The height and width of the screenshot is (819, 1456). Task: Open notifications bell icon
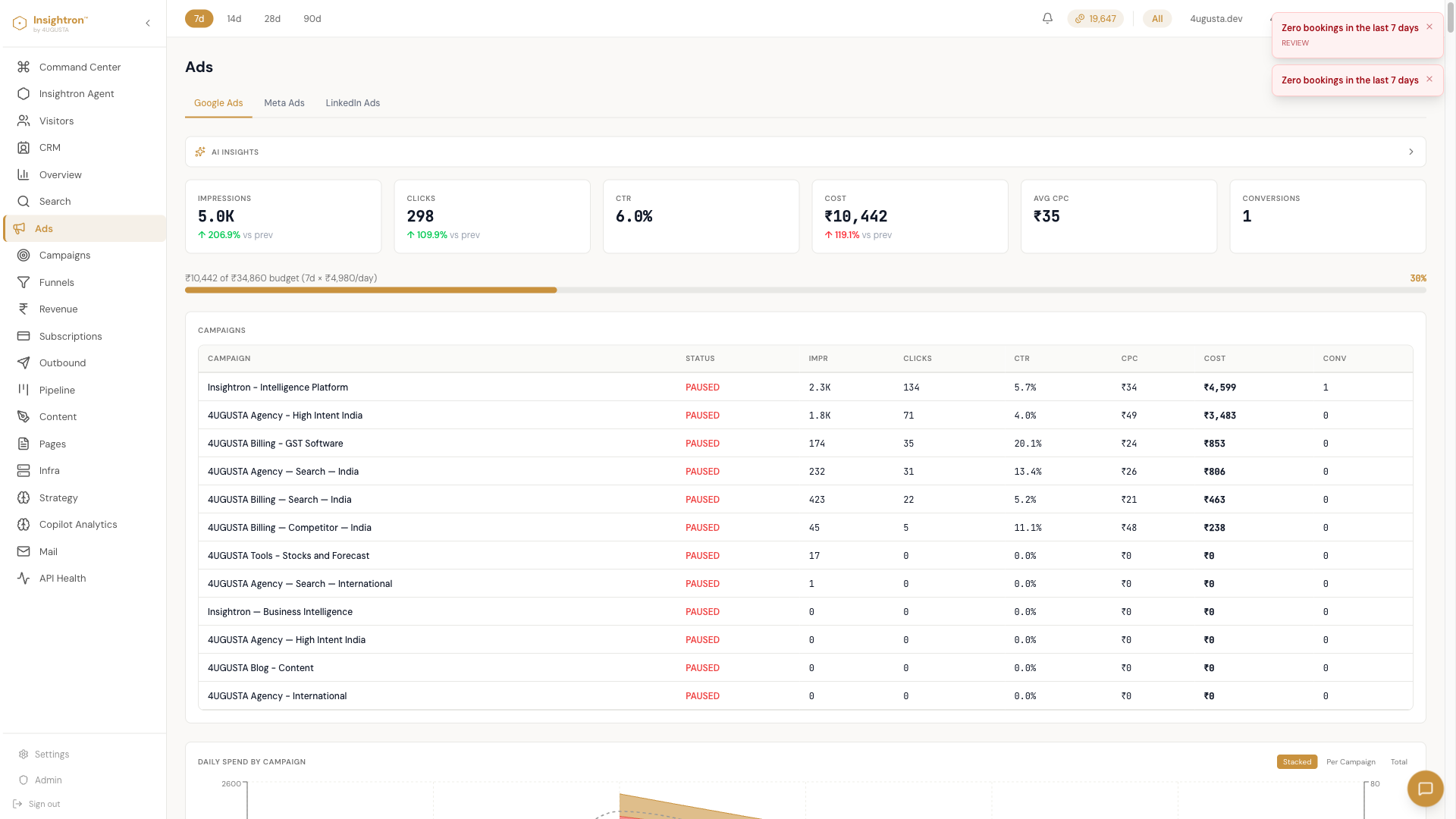(1047, 18)
